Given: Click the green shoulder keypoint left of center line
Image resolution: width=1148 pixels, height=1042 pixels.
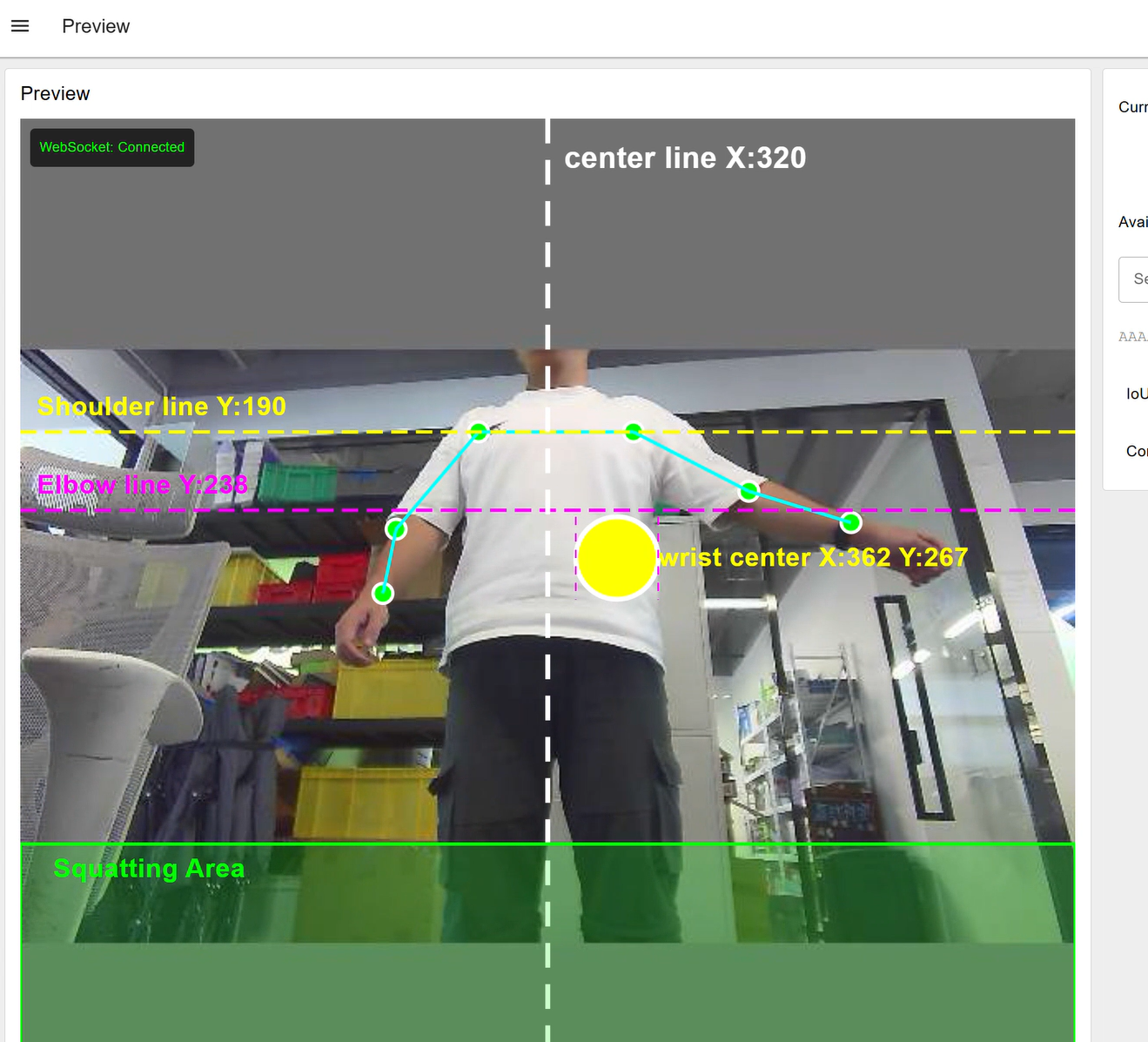Looking at the screenshot, I should [x=479, y=431].
